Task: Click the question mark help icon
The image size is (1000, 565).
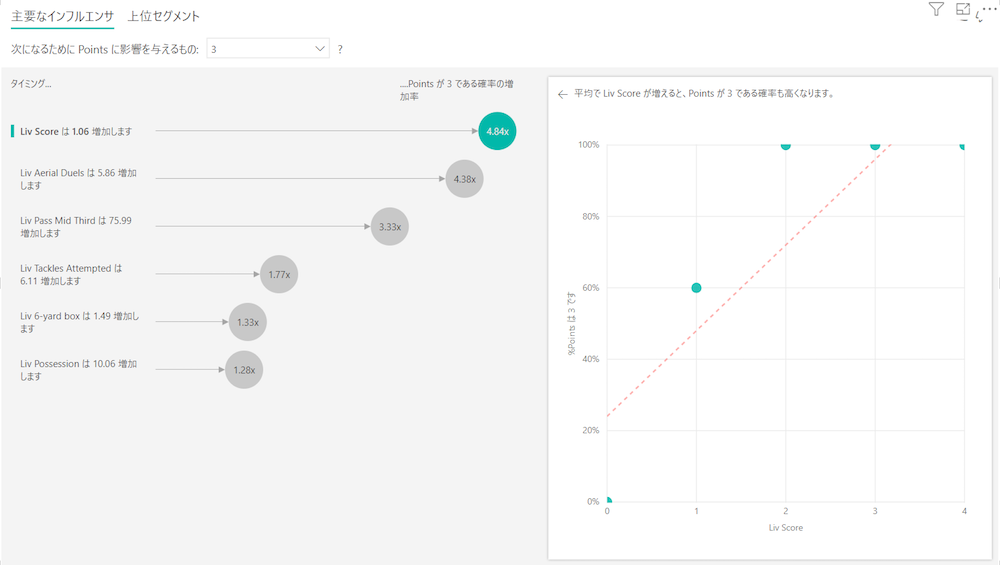Action: [x=340, y=49]
